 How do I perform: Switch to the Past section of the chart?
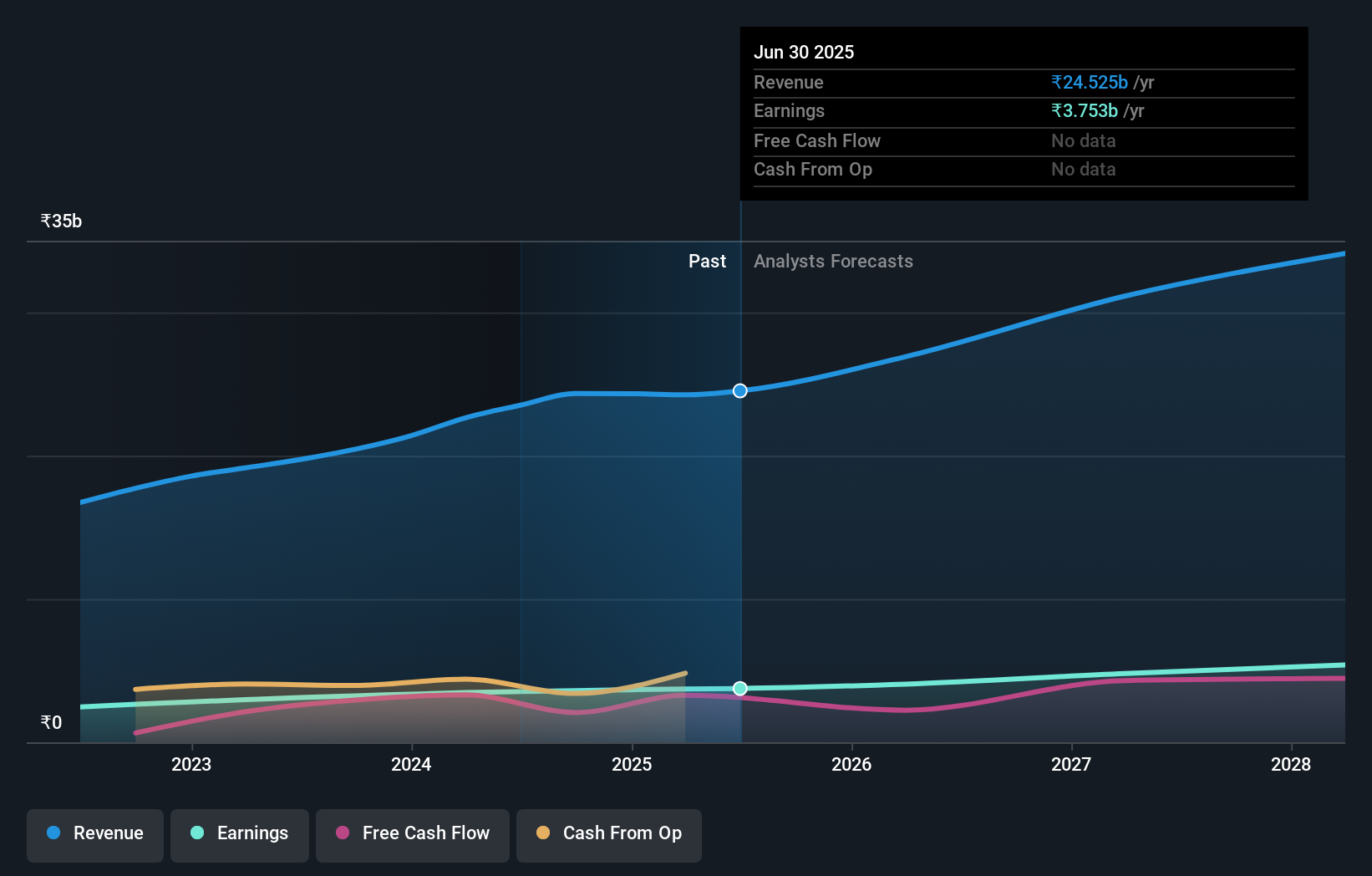(x=707, y=261)
